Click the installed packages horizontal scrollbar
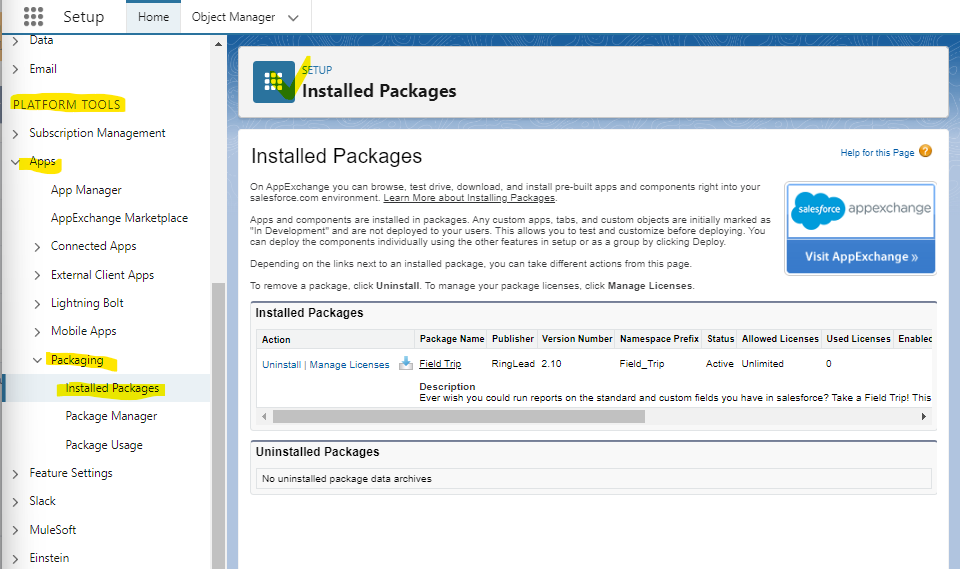960x569 pixels. 459,416
